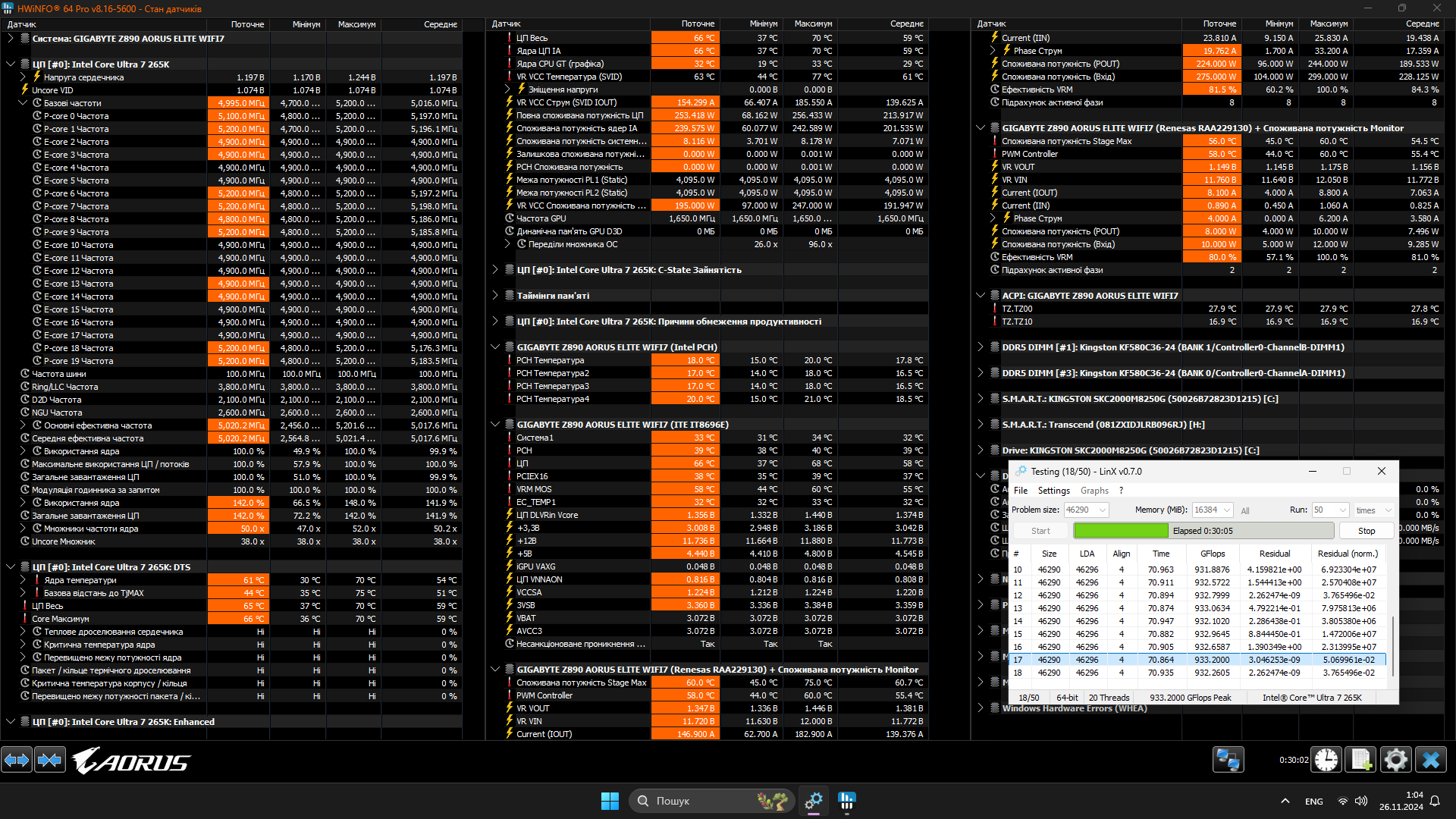
Task: Open the File menu in LinX
Action: click(x=1021, y=491)
